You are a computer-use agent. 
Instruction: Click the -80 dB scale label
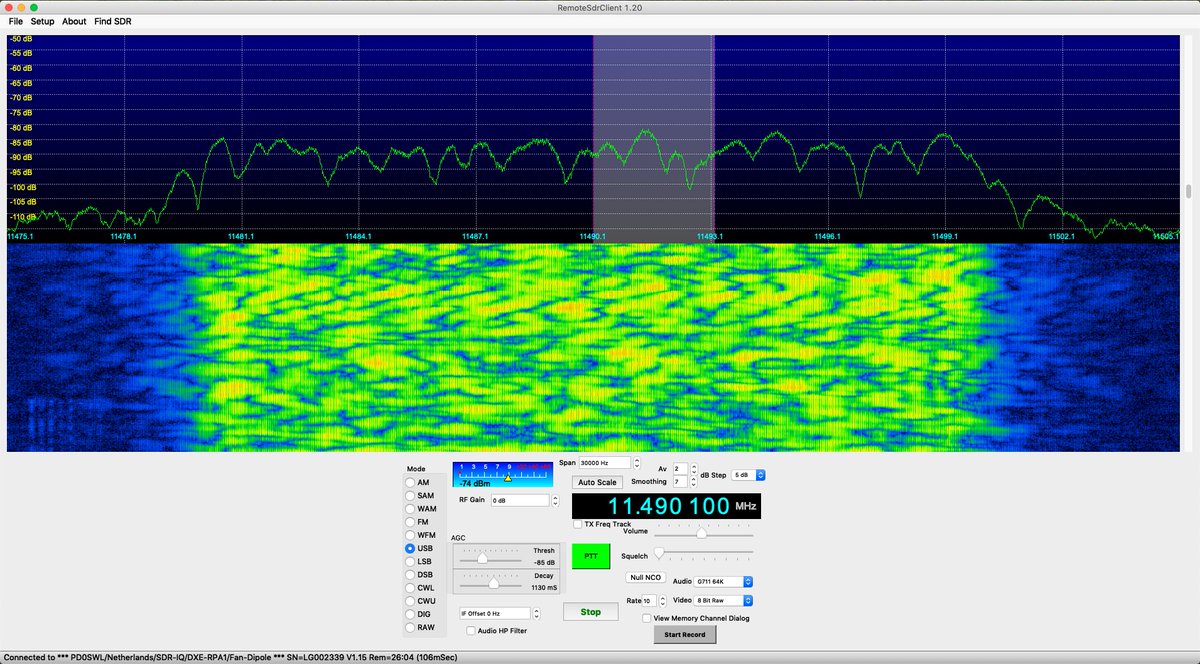(20, 127)
